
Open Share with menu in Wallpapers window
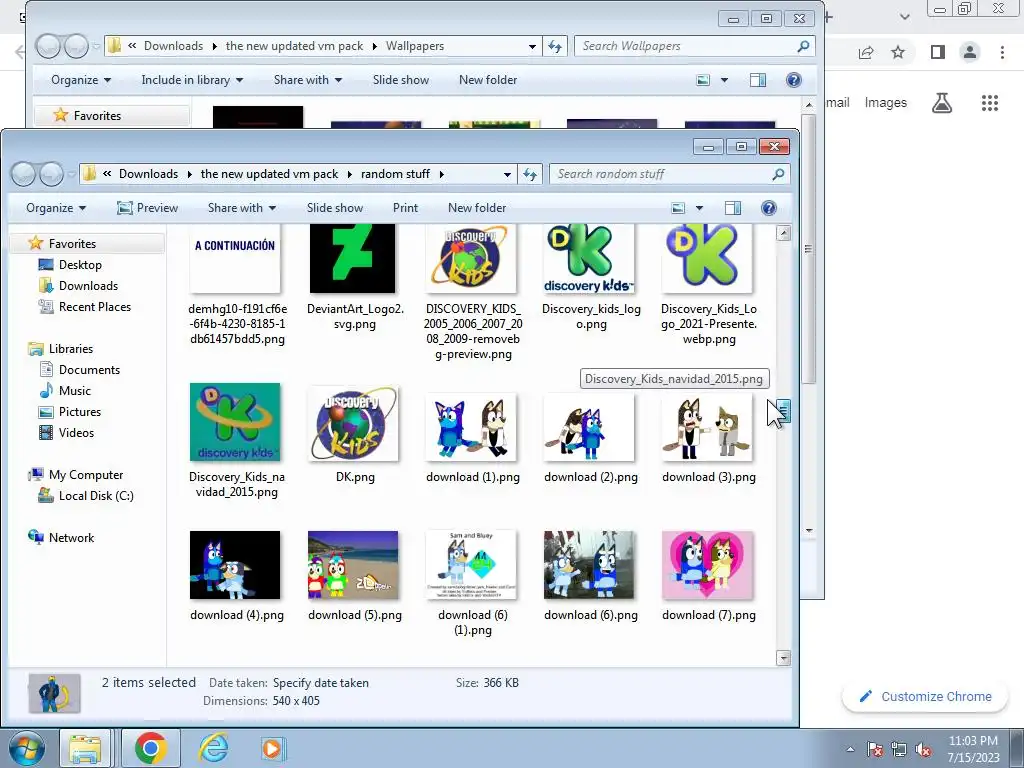tap(308, 80)
